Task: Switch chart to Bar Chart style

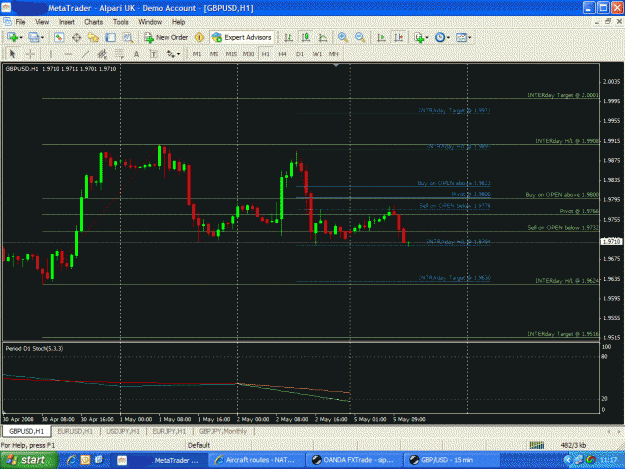Action: (288, 37)
